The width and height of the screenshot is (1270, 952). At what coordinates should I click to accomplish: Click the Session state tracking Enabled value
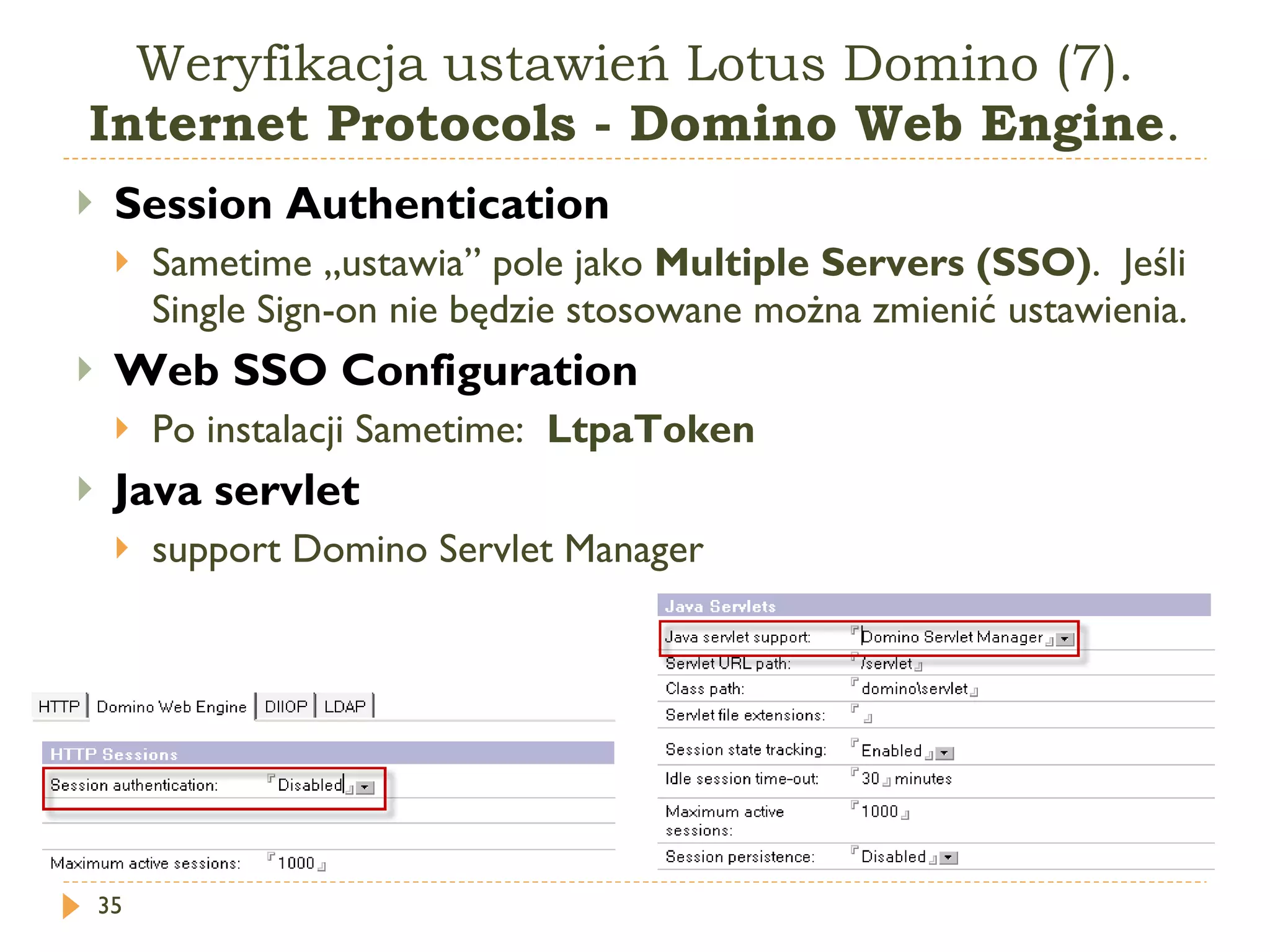892,751
